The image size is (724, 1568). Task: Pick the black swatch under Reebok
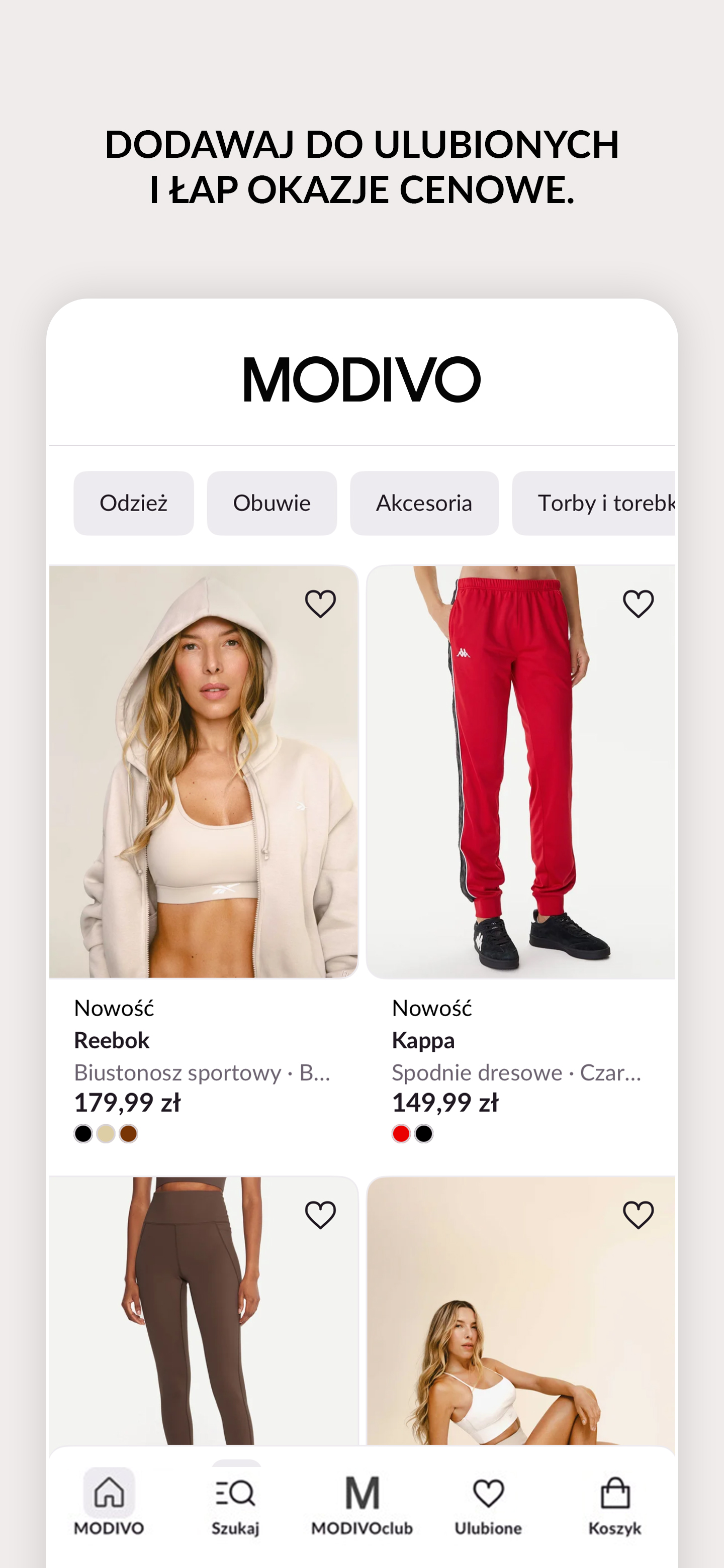point(83,1134)
